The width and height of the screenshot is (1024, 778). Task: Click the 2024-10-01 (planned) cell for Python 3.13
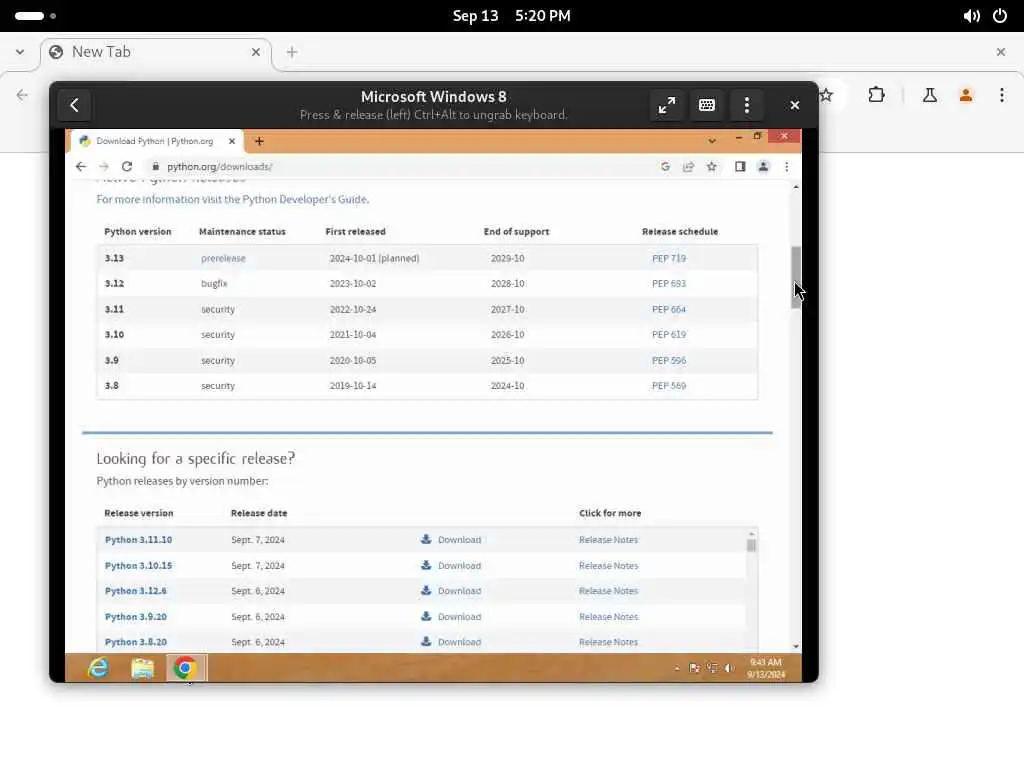click(374, 258)
